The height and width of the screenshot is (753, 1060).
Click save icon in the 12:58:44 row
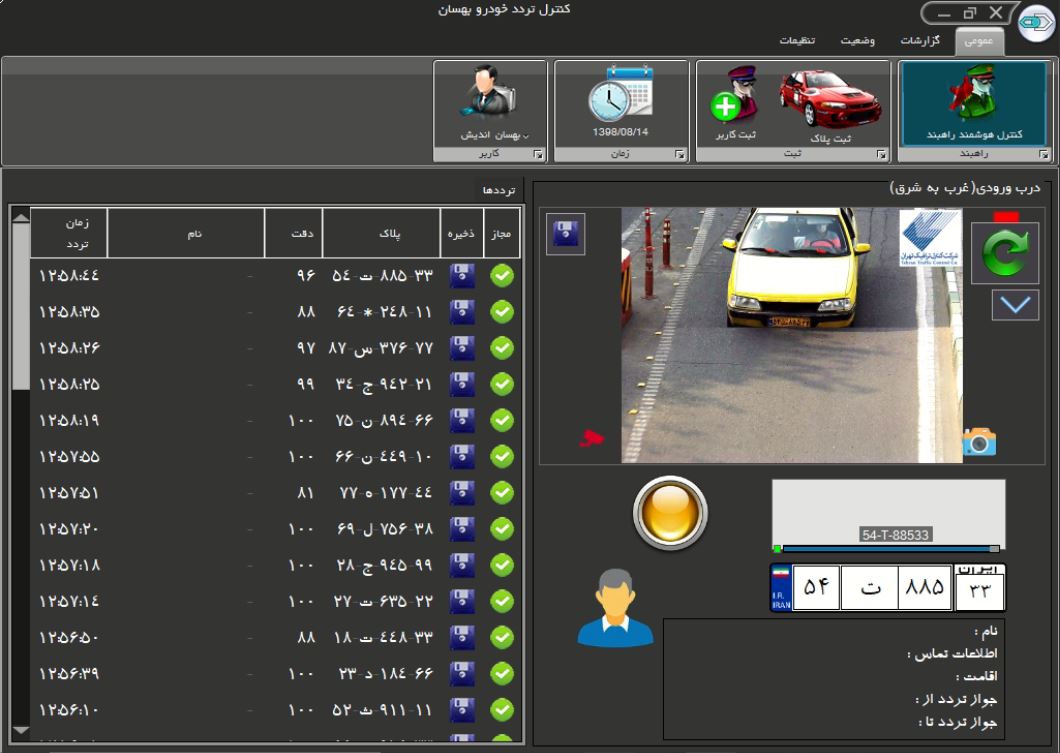click(x=462, y=276)
